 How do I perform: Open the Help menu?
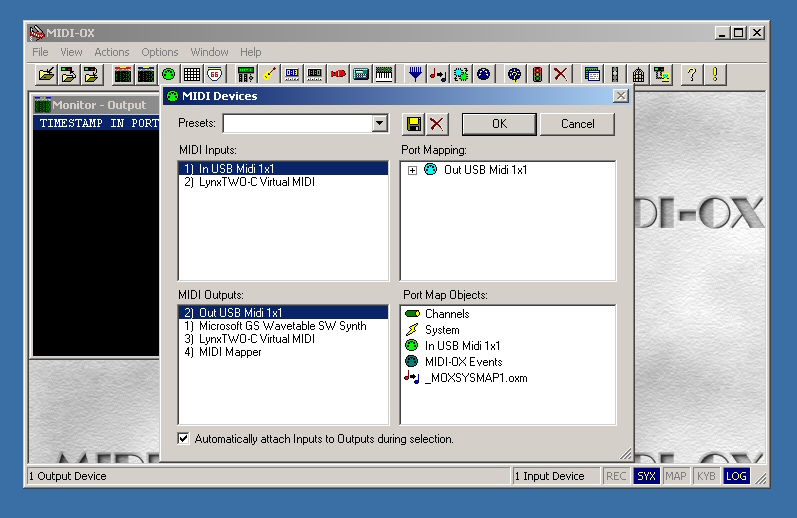(251, 52)
